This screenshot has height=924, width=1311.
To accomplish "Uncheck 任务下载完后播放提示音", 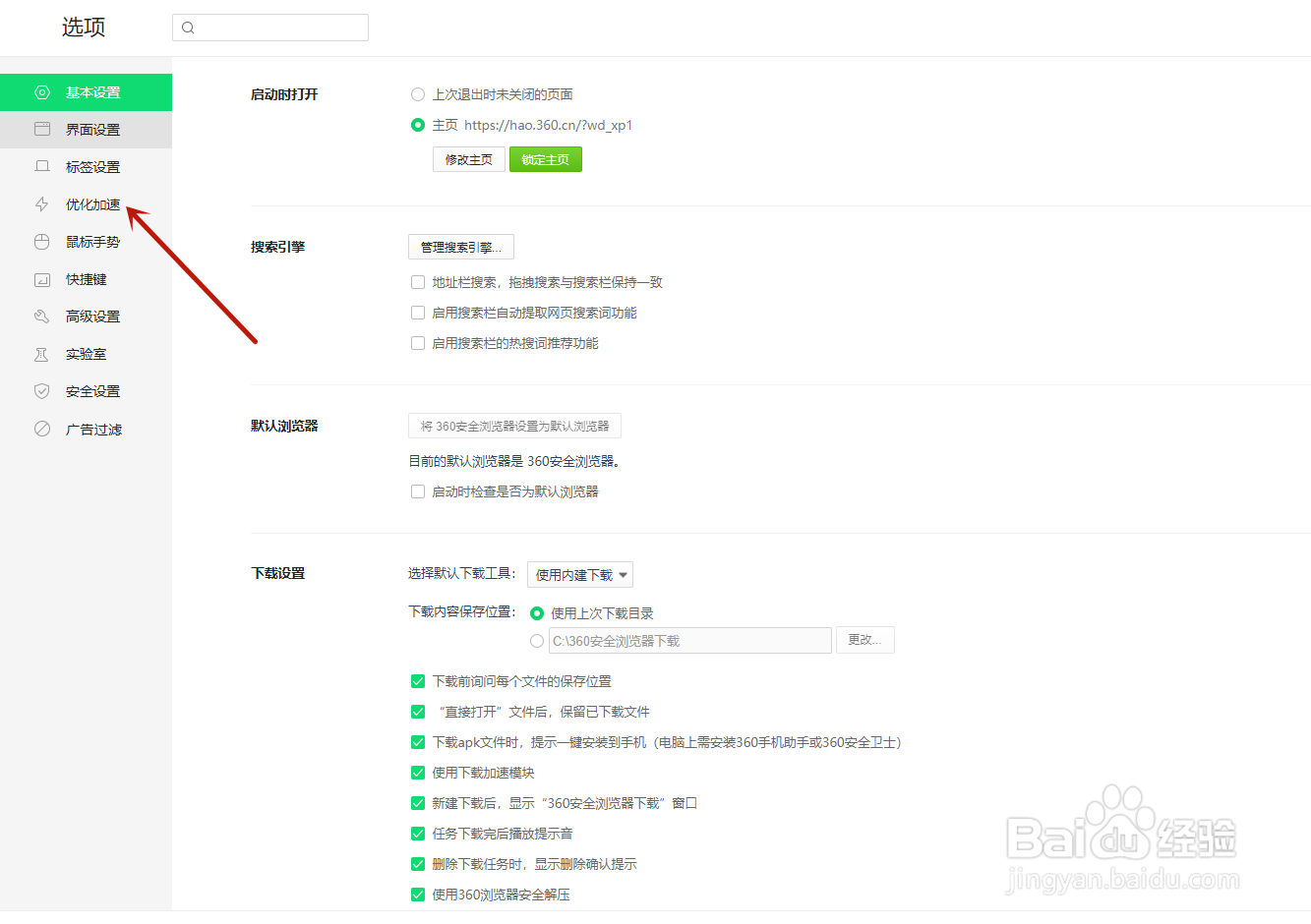I will [x=418, y=834].
